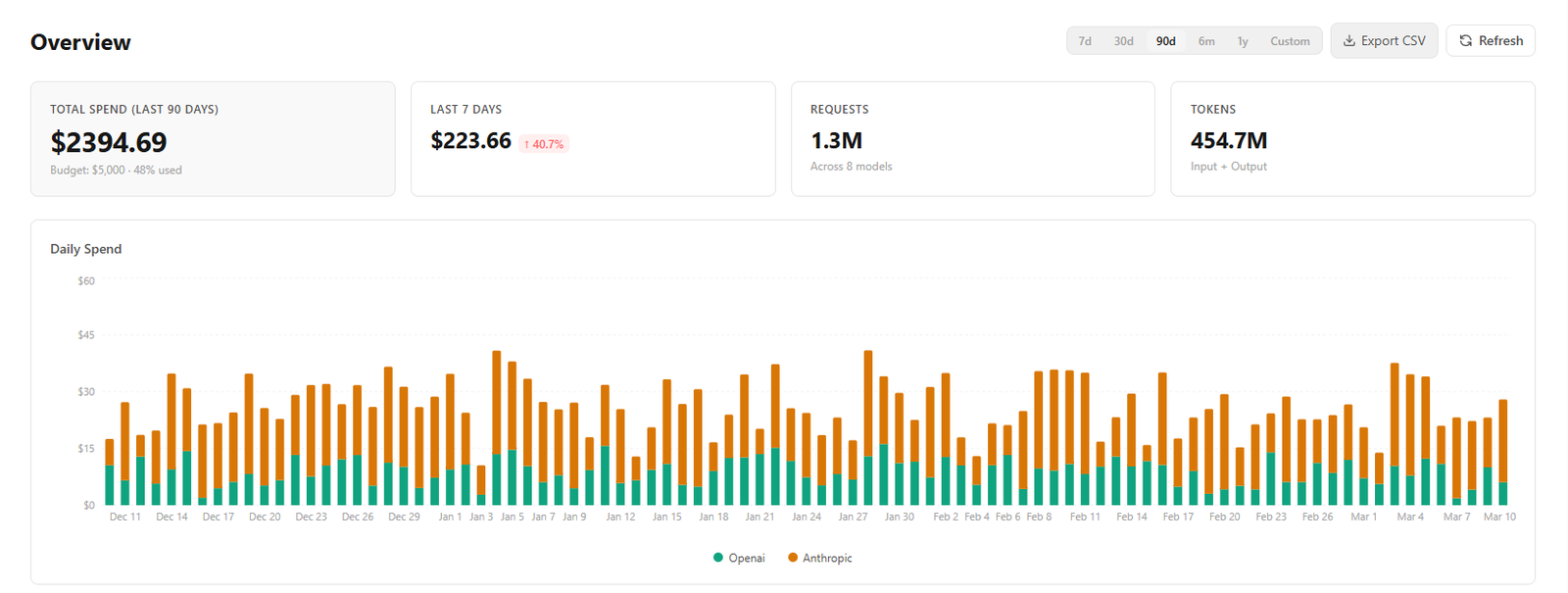Image resolution: width=1568 pixels, height=593 pixels.
Task: Toggle the Openai series legend label
Action: (747, 558)
